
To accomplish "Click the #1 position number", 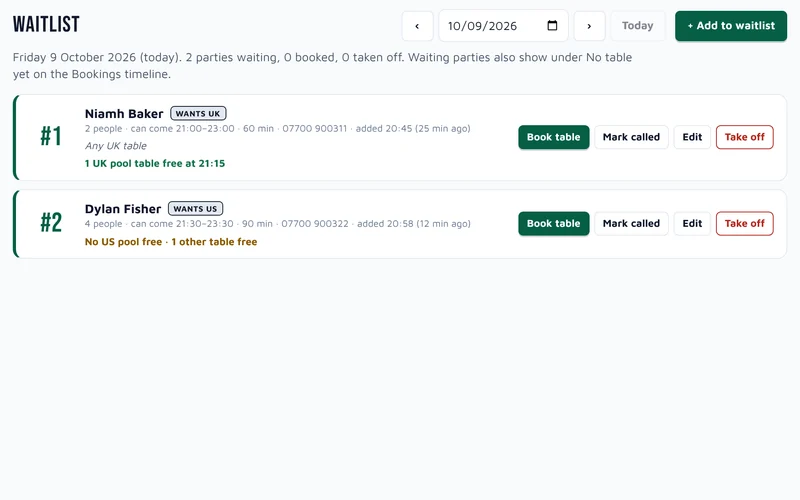I will click(x=51, y=136).
